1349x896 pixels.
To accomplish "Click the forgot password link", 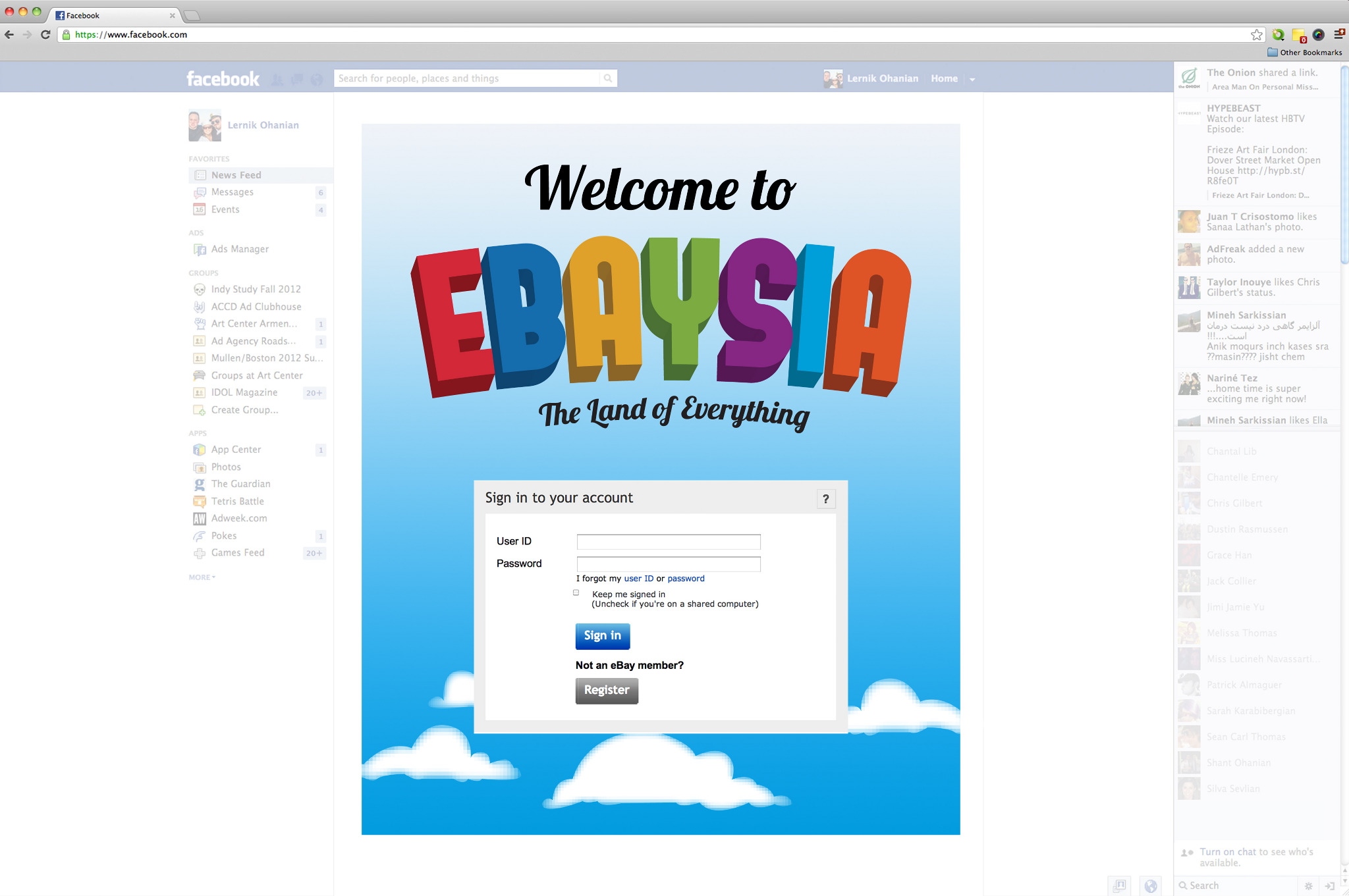I will [686, 579].
